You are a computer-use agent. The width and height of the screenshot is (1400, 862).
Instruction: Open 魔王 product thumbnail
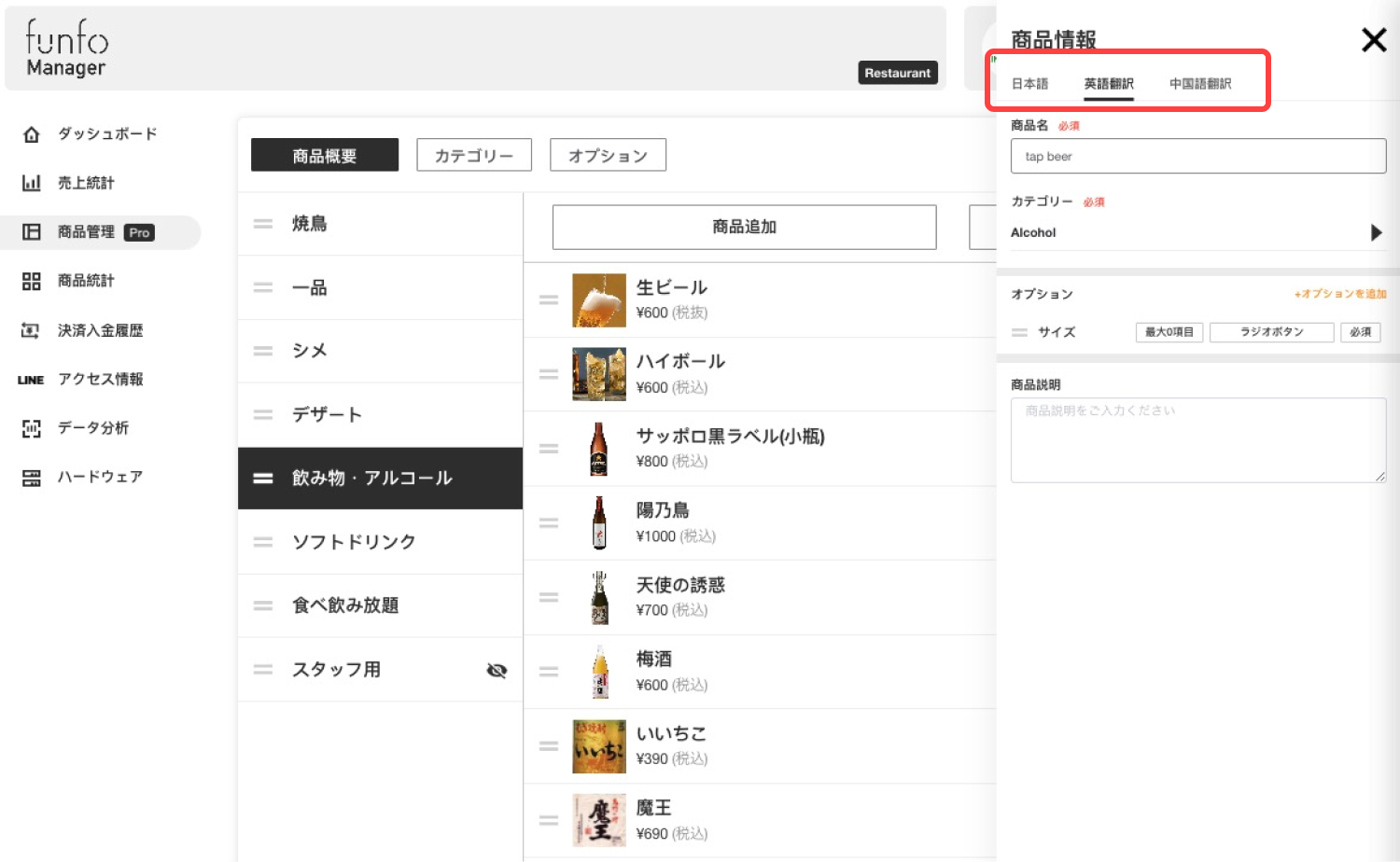[x=599, y=820]
